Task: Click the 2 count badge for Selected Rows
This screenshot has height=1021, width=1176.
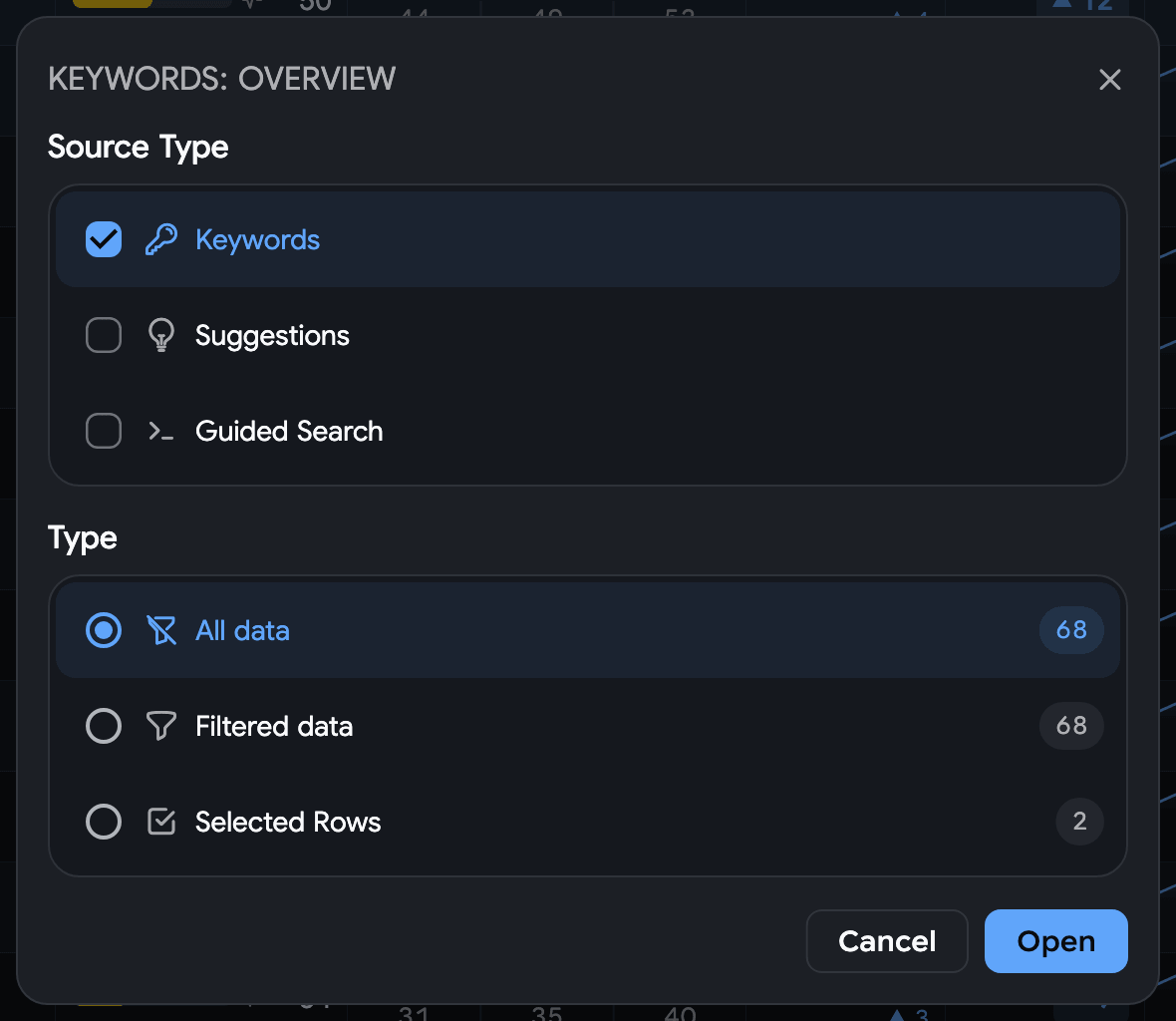Action: tap(1079, 822)
